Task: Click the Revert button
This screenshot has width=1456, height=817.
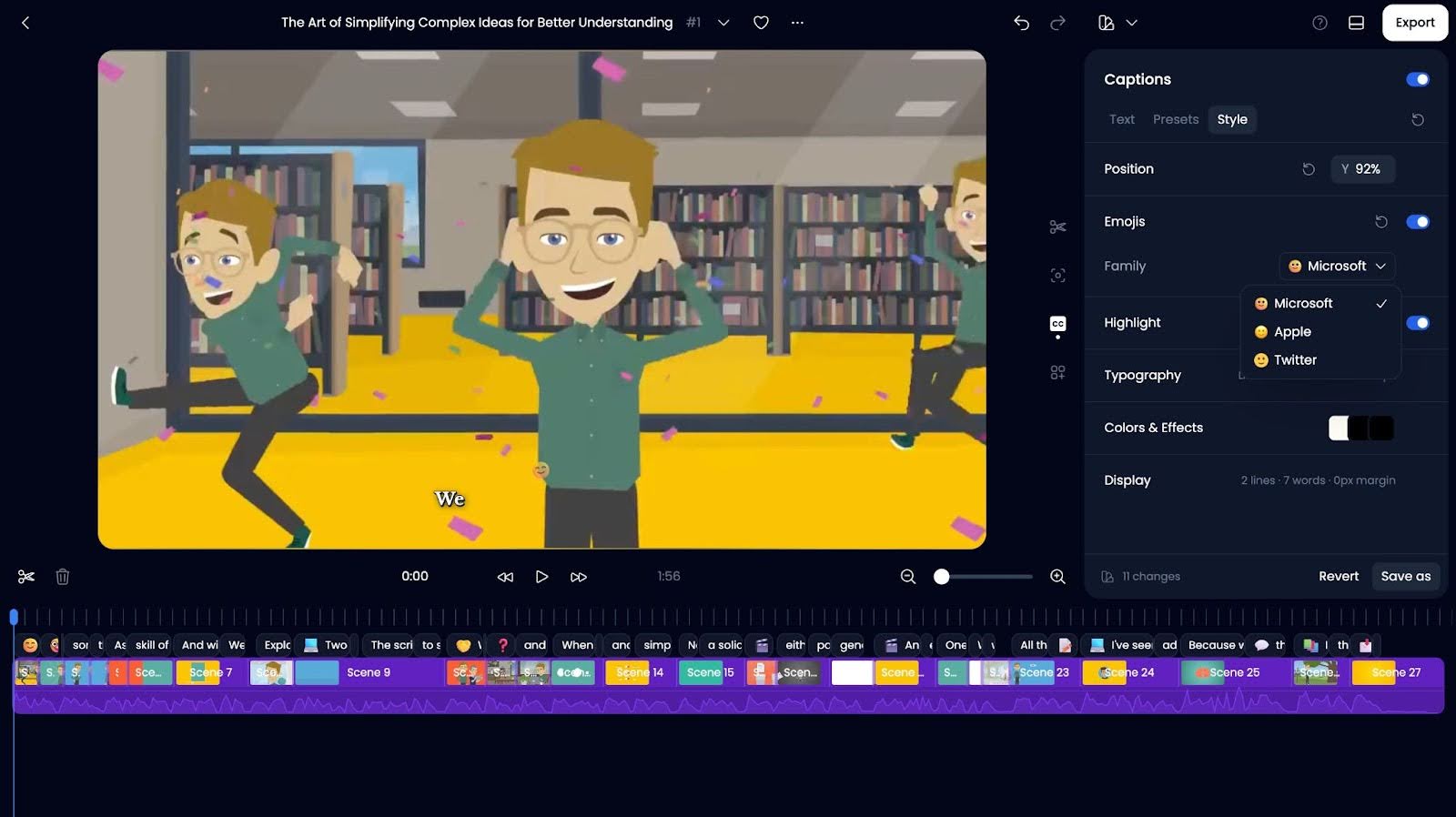Action: point(1338,576)
